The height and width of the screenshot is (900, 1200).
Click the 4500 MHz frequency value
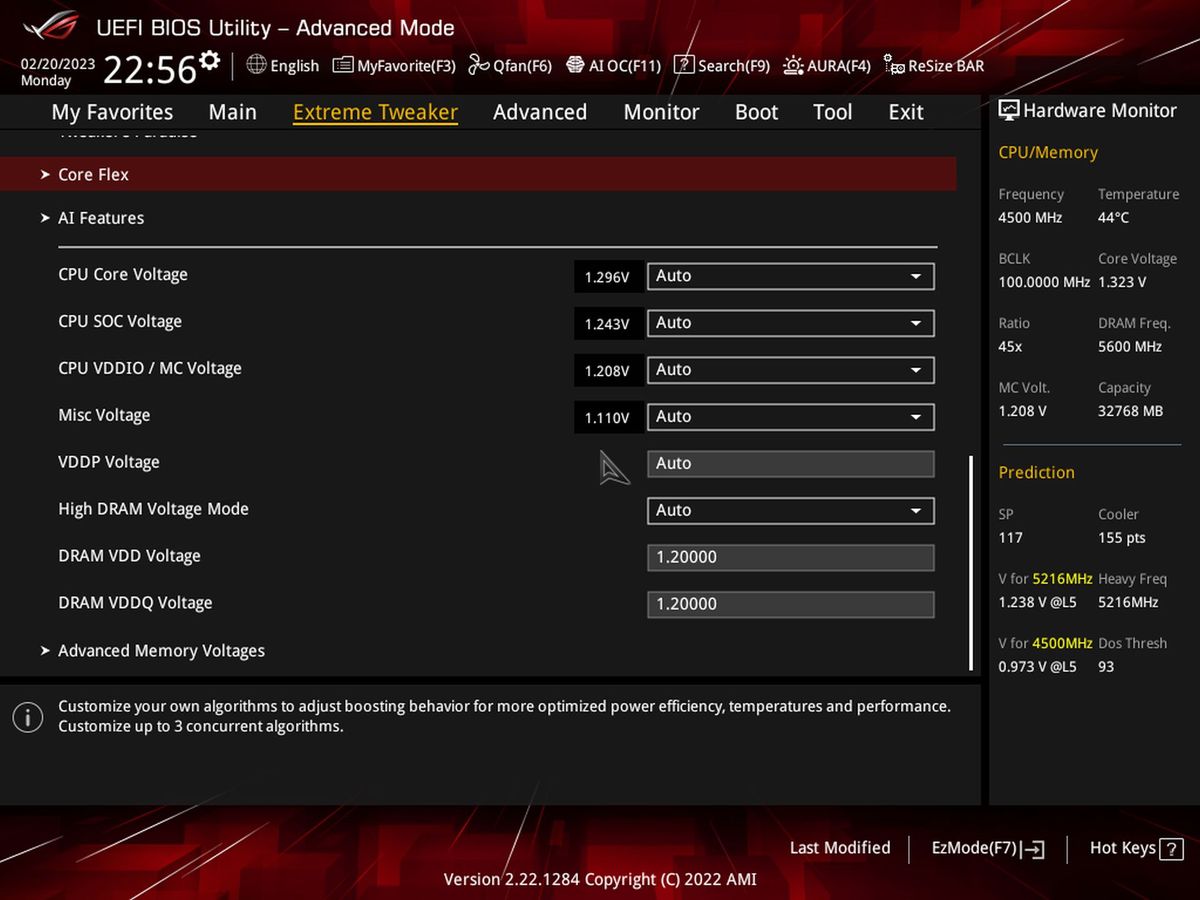pos(1030,218)
